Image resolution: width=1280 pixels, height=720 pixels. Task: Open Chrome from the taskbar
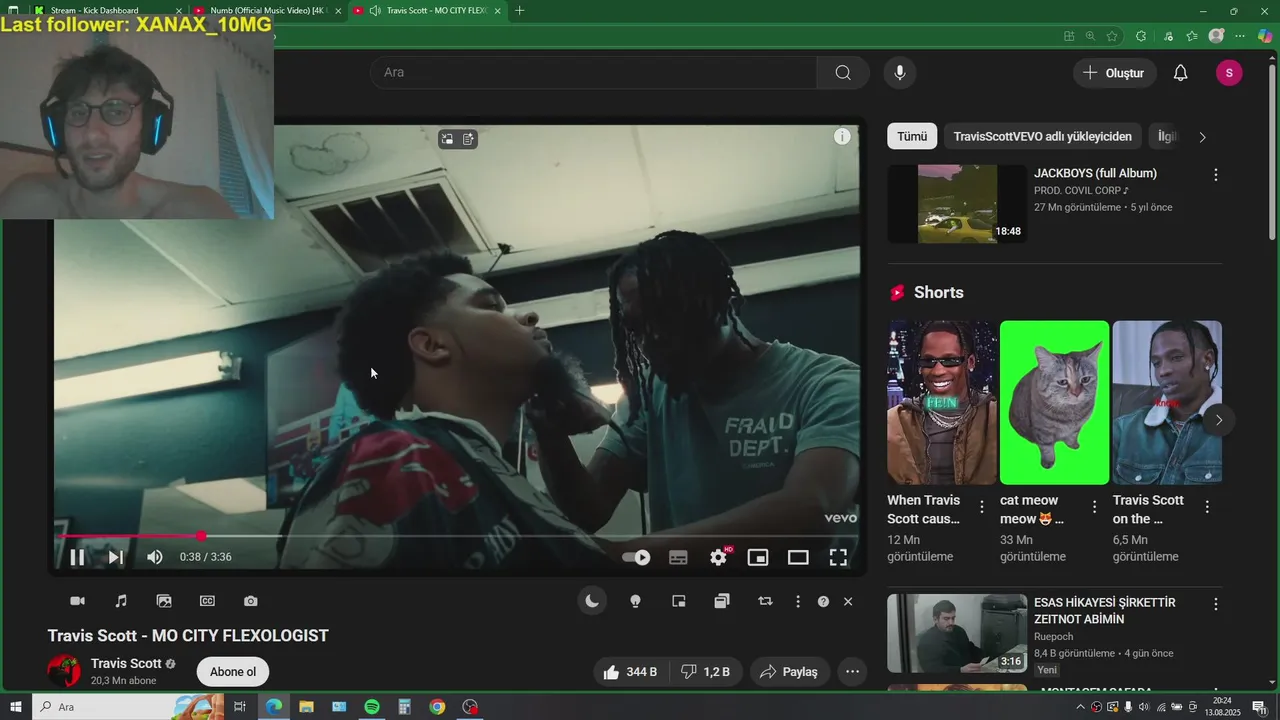point(437,707)
